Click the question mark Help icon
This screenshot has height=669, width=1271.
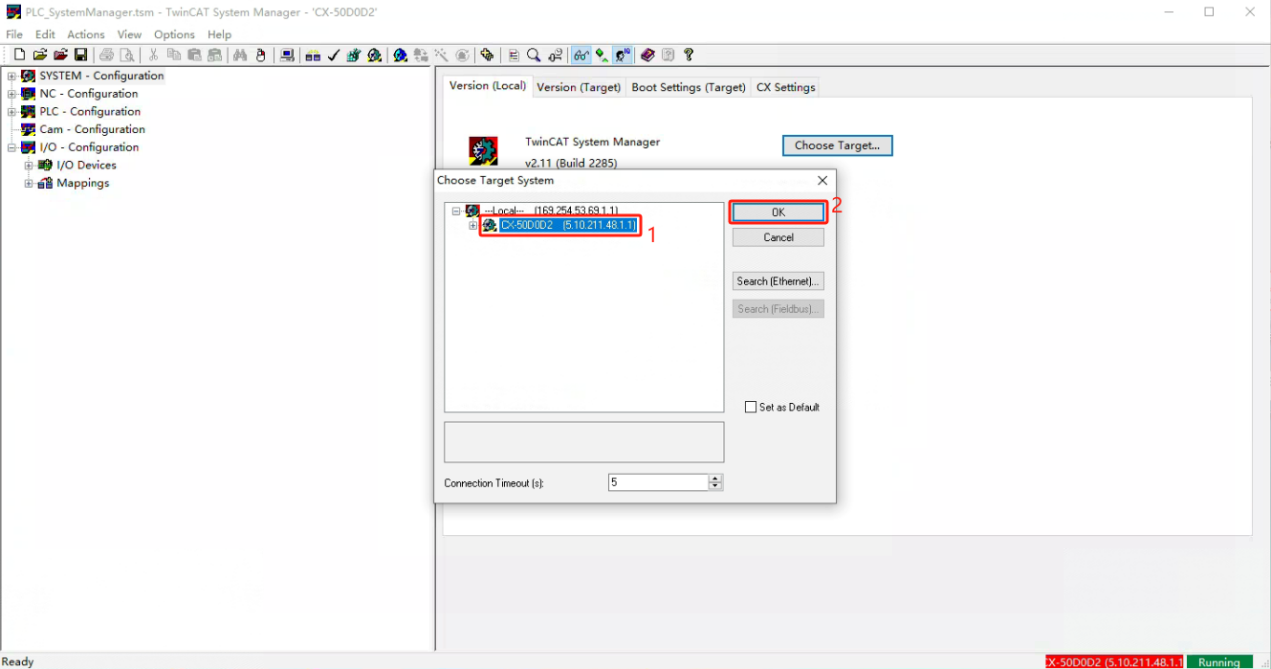pos(688,55)
